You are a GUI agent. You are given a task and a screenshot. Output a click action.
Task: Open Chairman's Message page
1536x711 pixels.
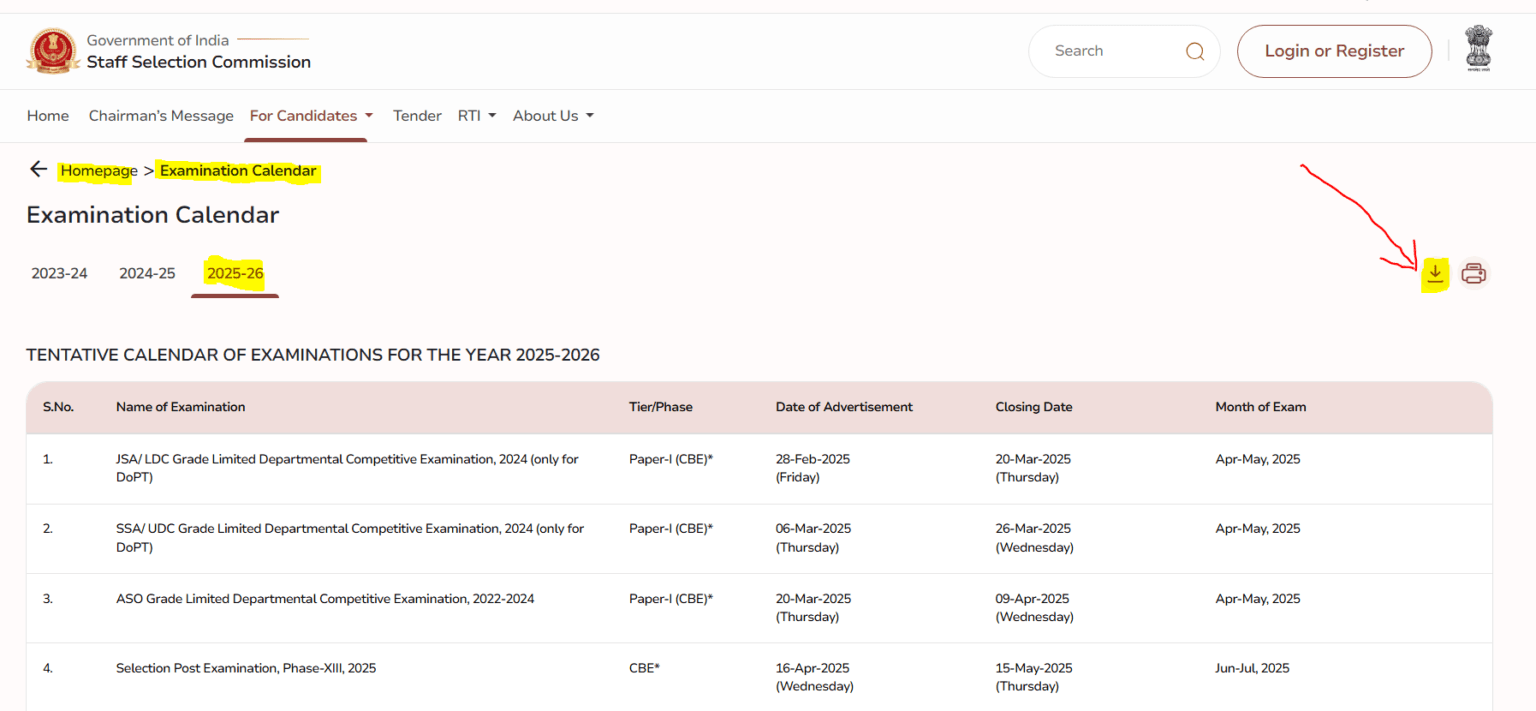161,116
